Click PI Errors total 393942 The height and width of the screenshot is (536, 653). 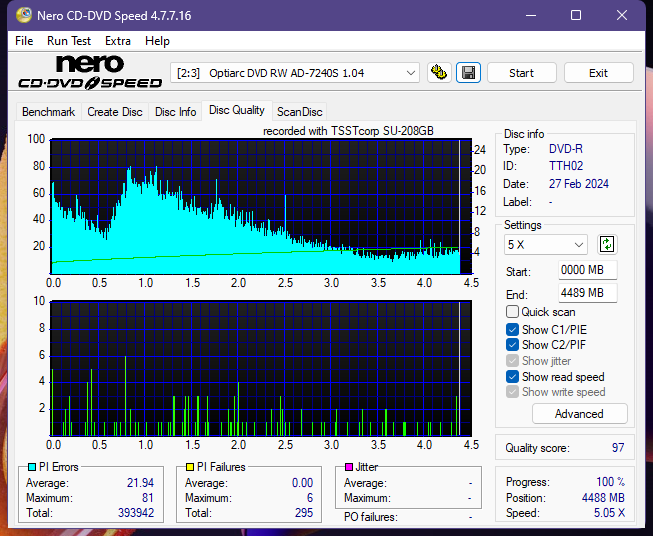136,513
